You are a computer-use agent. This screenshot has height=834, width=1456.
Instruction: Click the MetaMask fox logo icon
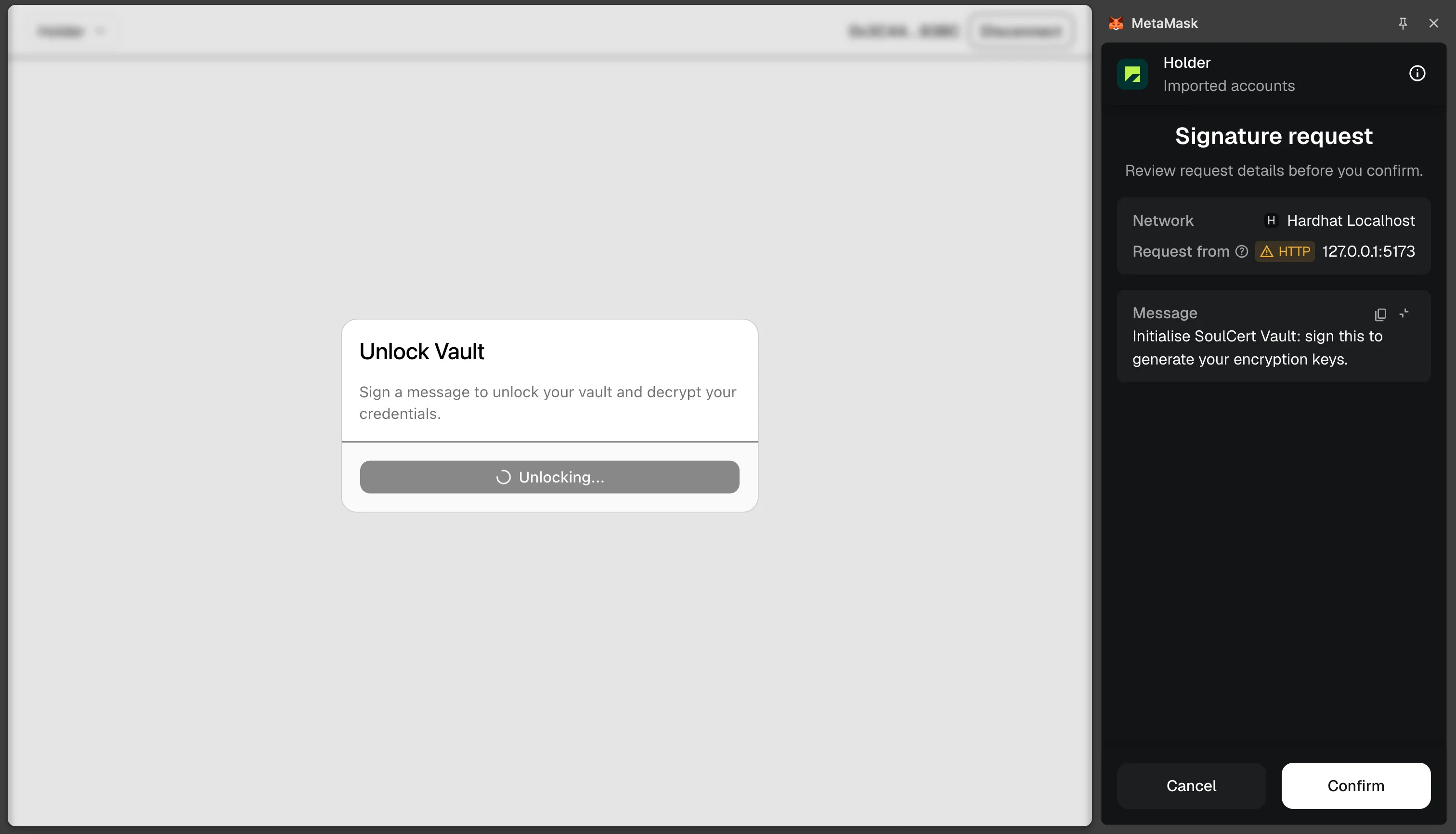pyautogui.click(x=1116, y=24)
